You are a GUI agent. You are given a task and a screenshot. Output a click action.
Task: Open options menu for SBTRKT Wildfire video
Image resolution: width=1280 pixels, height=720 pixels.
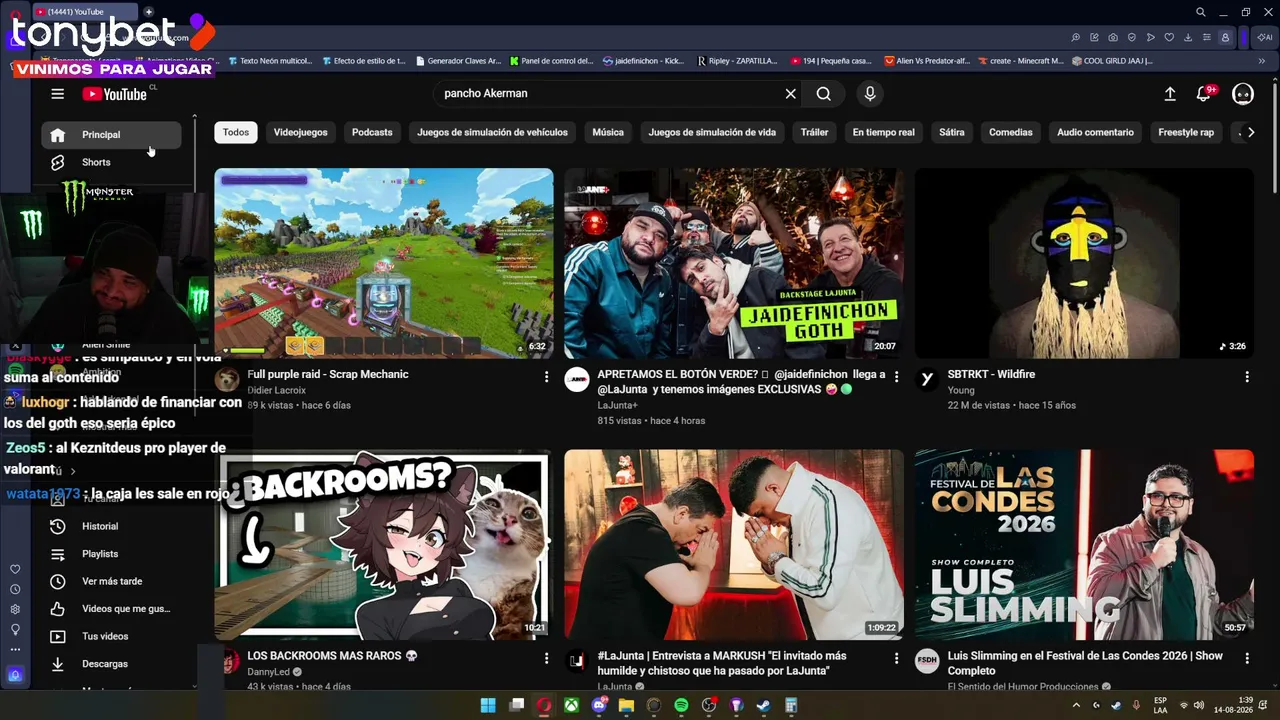(1247, 377)
